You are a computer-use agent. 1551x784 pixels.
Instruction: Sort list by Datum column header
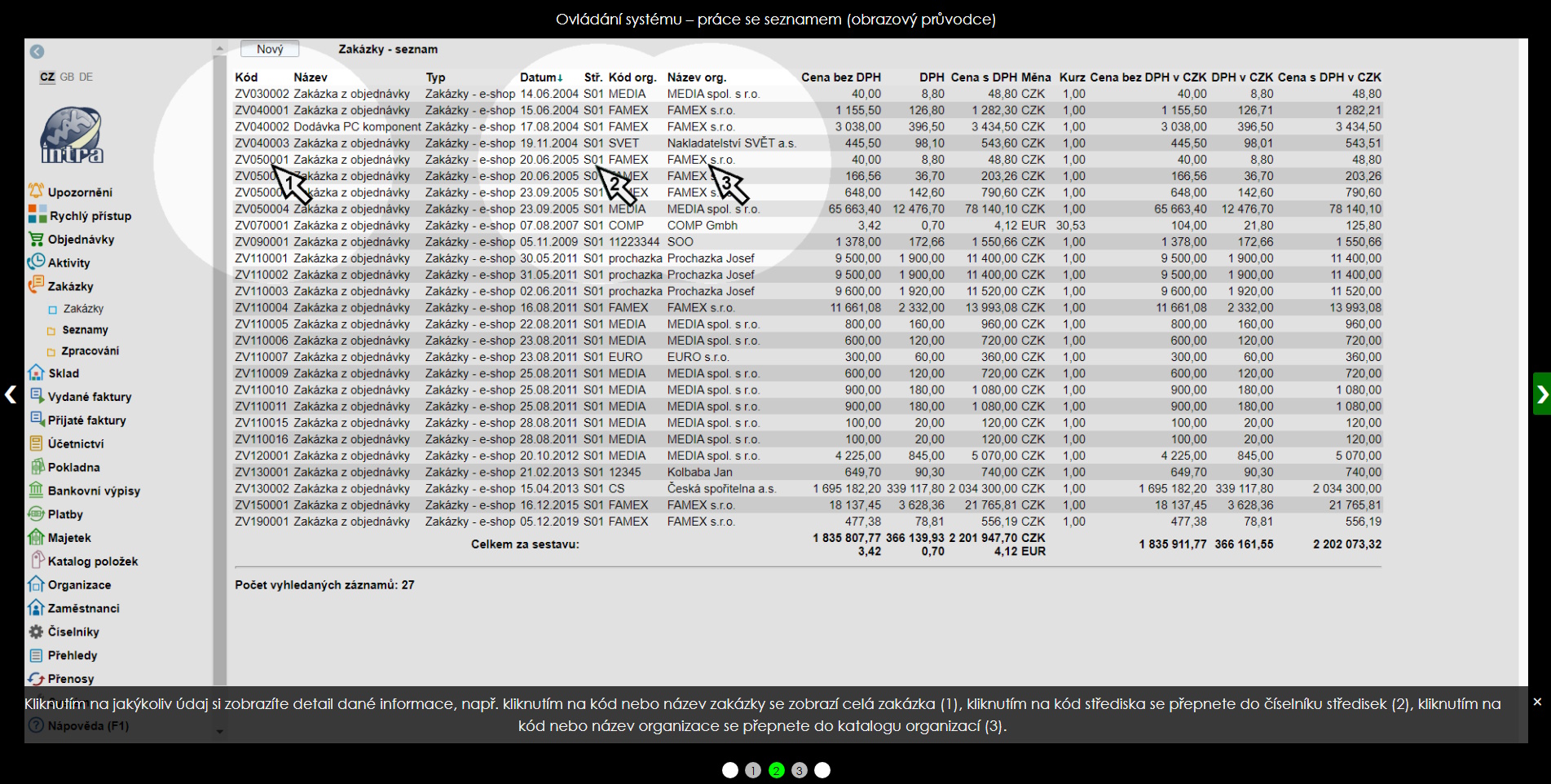pyautogui.click(x=540, y=77)
